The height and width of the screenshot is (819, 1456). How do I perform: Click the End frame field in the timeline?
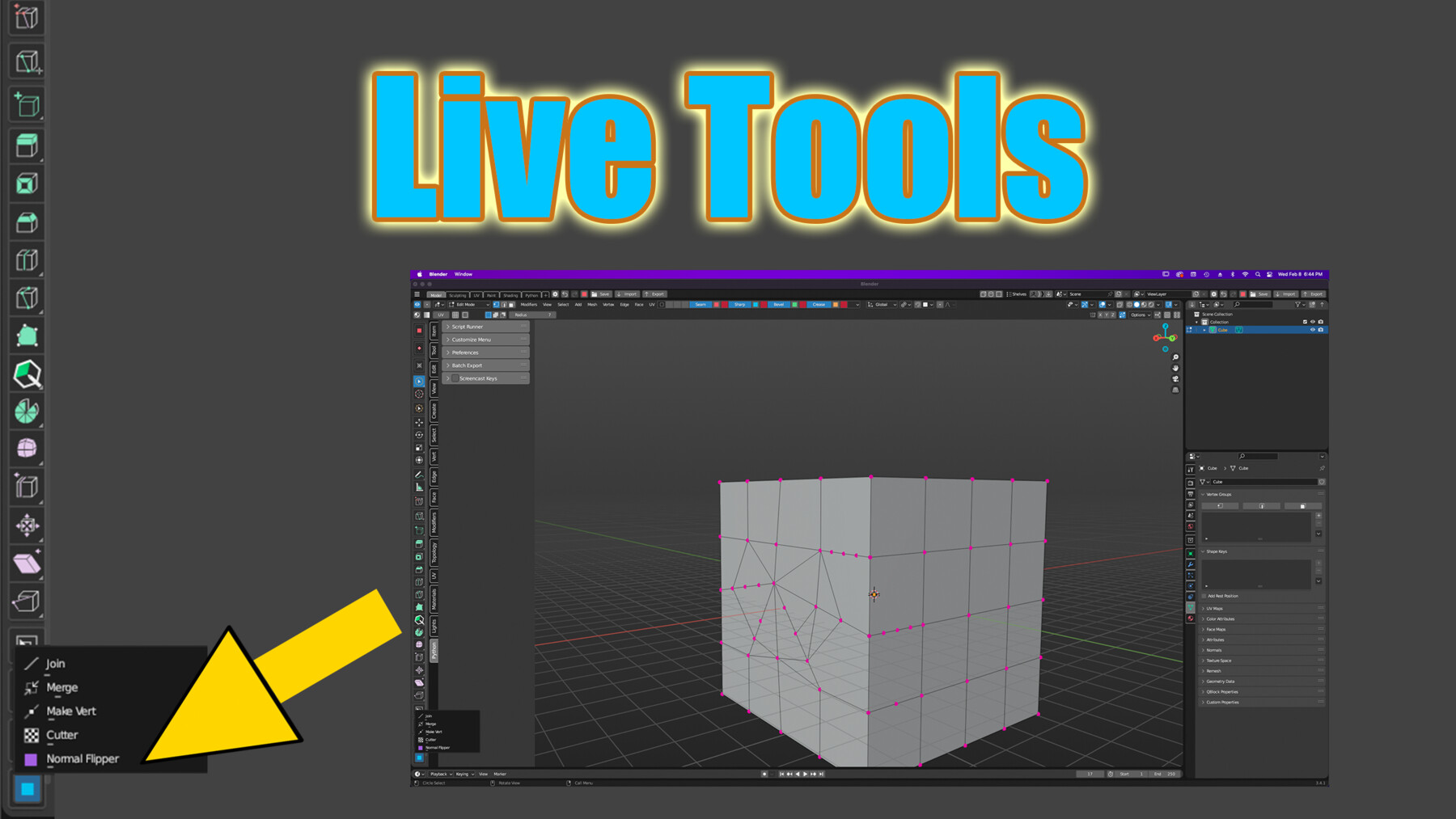coord(1165,774)
